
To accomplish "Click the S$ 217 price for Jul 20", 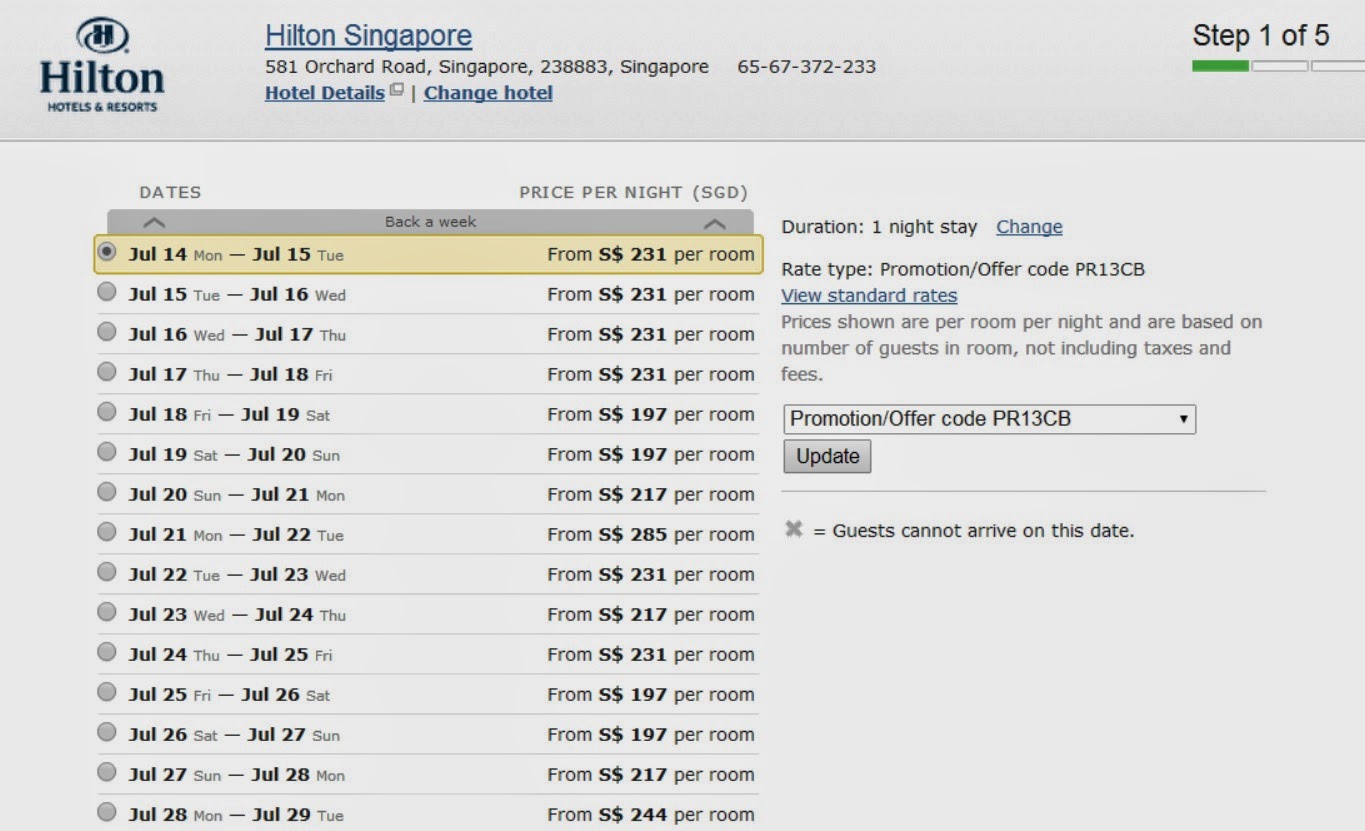I will click(x=632, y=494).
